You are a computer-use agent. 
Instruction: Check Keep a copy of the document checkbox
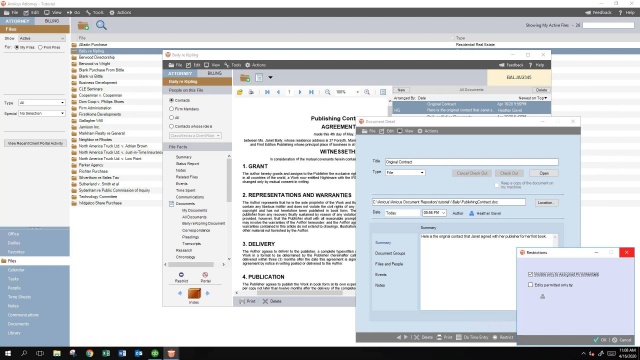point(497,185)
